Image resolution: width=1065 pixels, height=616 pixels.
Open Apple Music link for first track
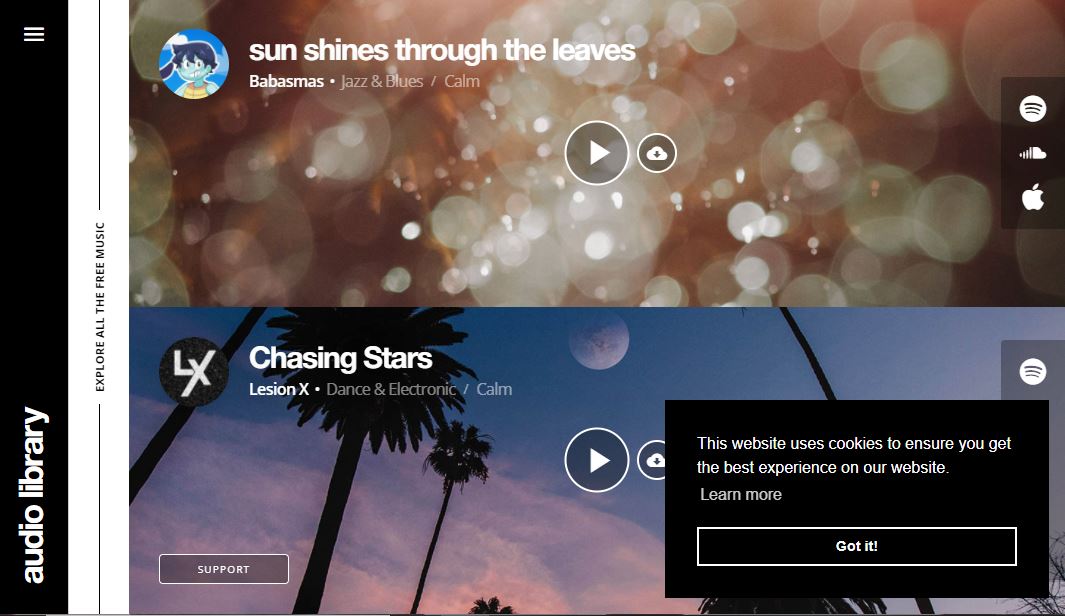pos(1032,197)
